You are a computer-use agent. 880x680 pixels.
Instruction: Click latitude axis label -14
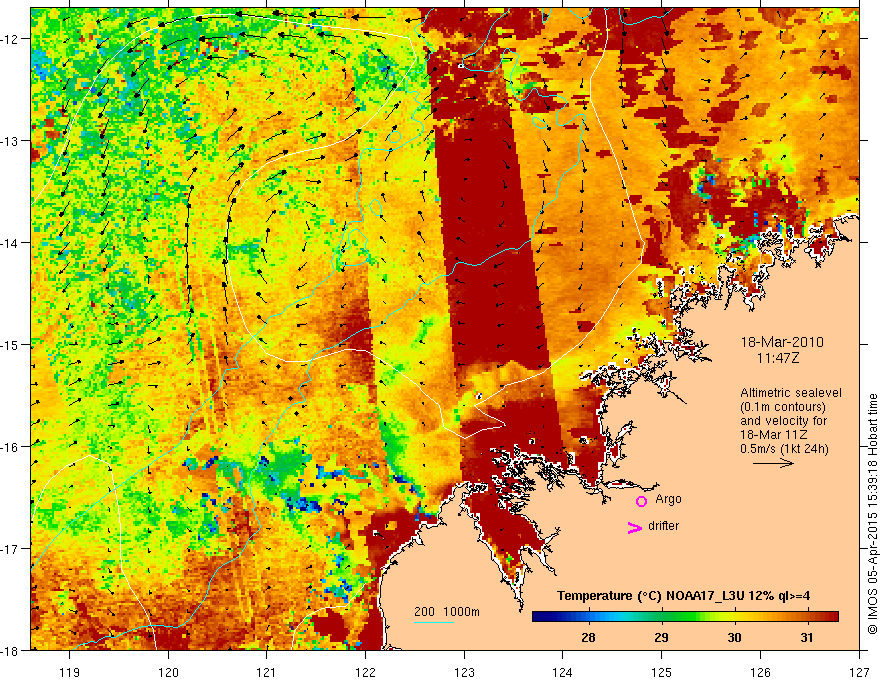[11, 243]
